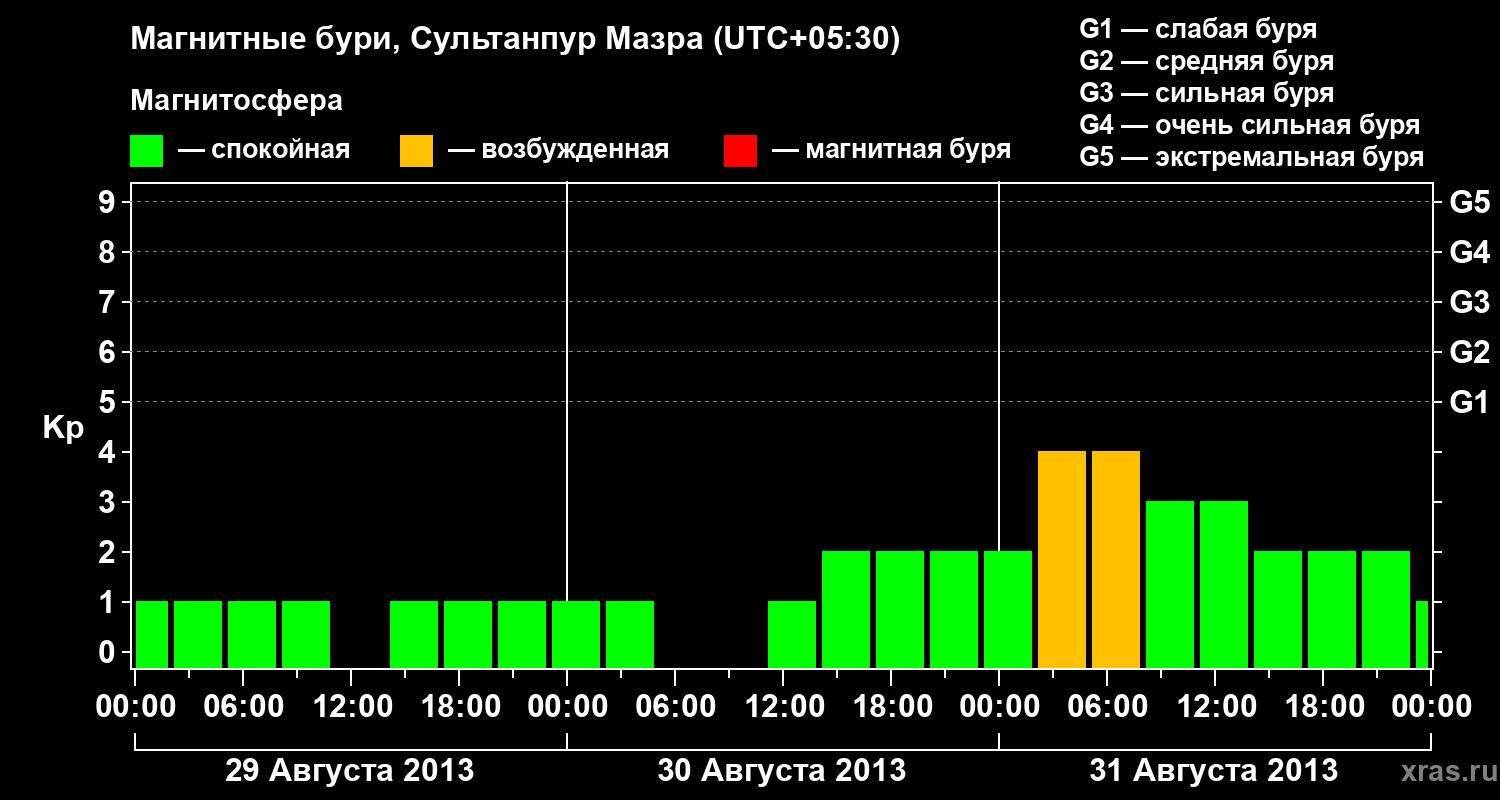Click the green 'спокойная' legend swatch
The width and height of the screenshot is (1500, 800).
pos(147,150)
